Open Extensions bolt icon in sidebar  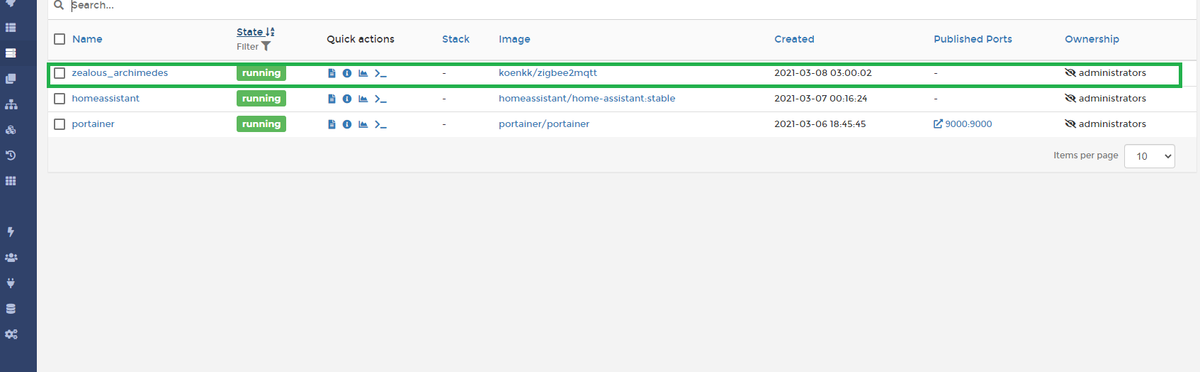click(x=11, y=232)
